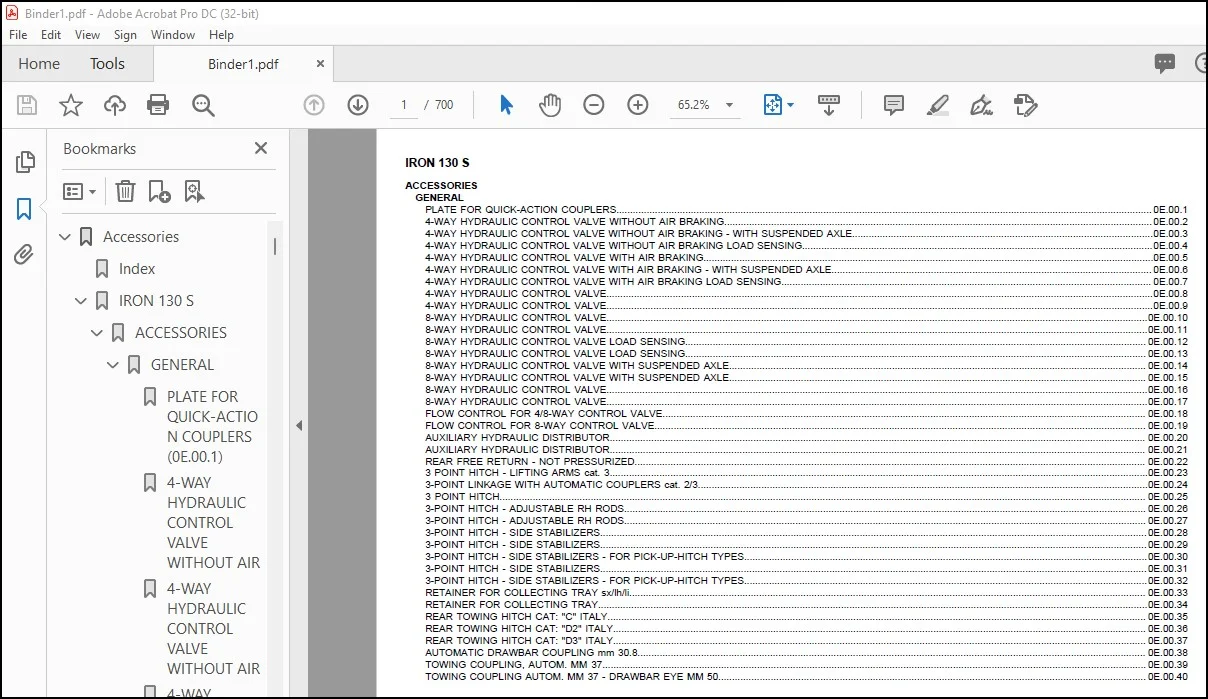
Task: Click the scrolling mode keyboard icon
Action: pyautogui.click(x=828, y=105)
